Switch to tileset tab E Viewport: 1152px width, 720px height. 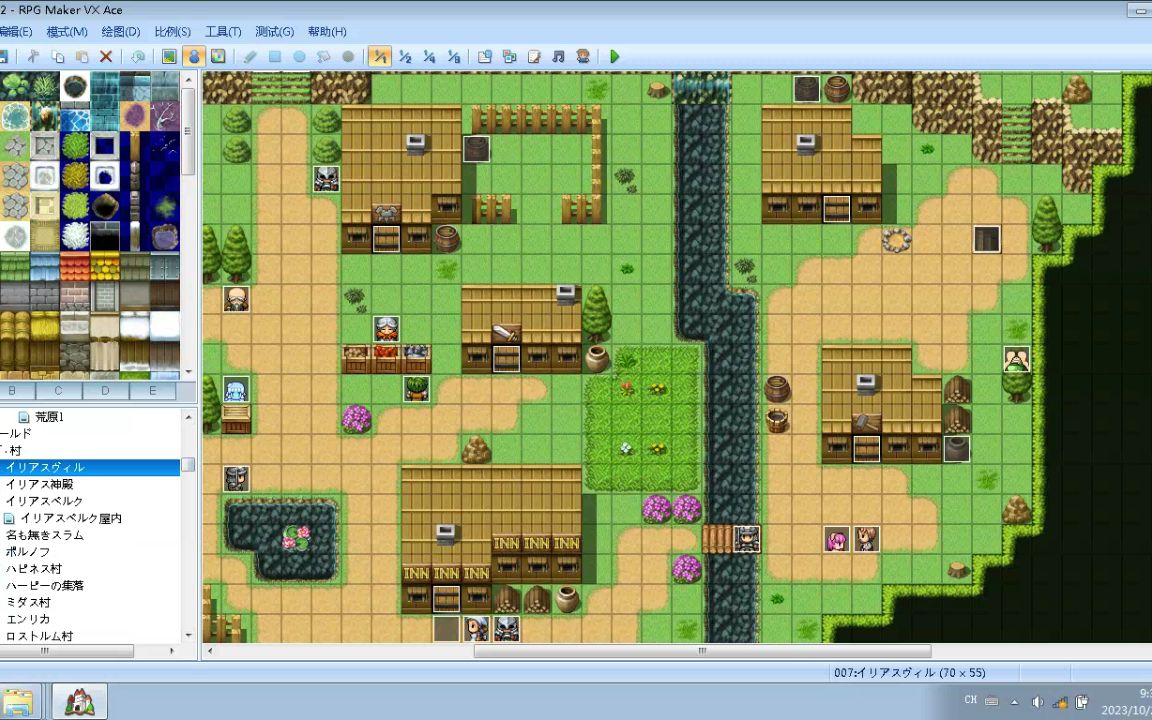click(152, 391)
